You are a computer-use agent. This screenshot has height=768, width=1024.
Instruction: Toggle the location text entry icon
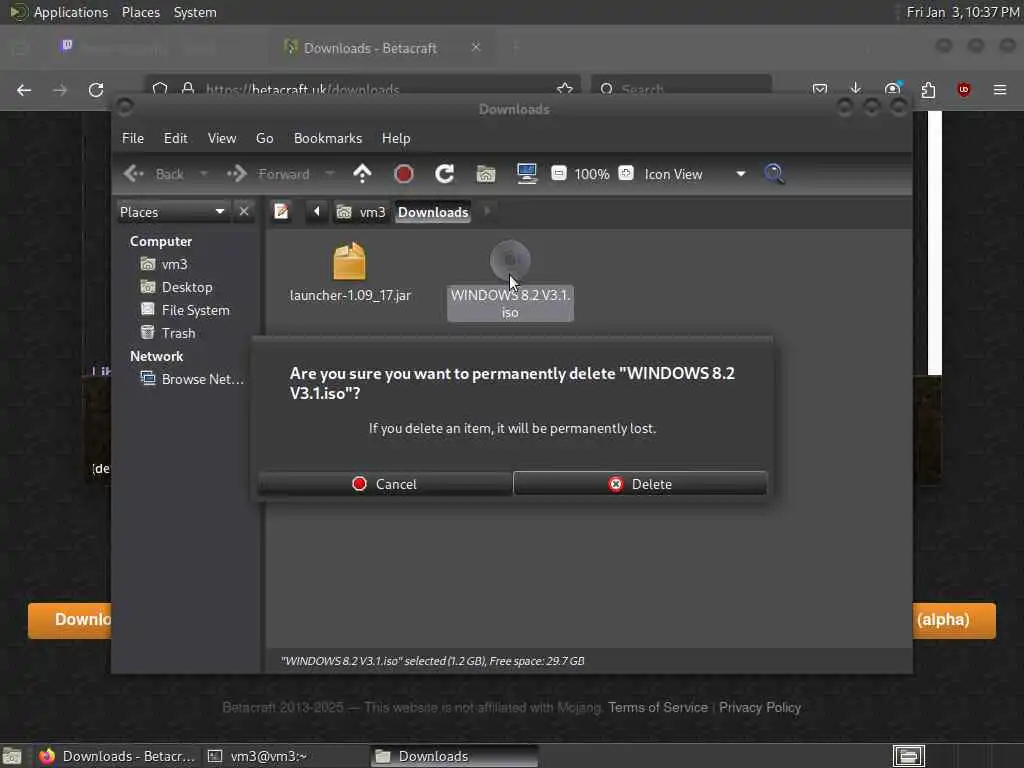pos(281,212)
